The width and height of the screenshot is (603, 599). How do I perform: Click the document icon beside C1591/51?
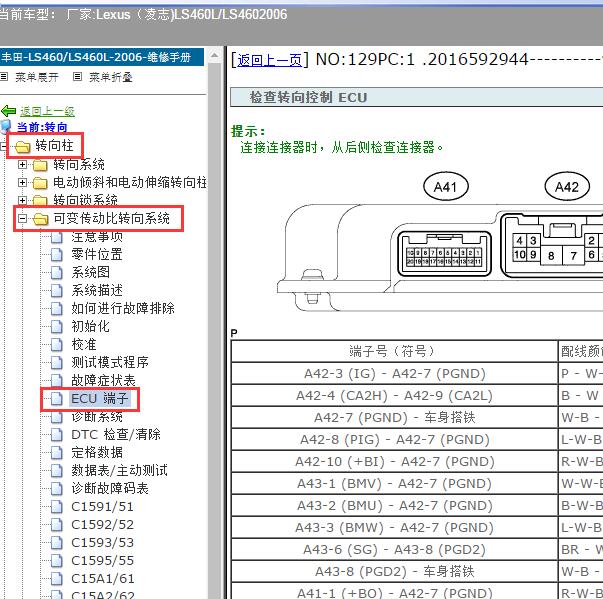point(57,507)
